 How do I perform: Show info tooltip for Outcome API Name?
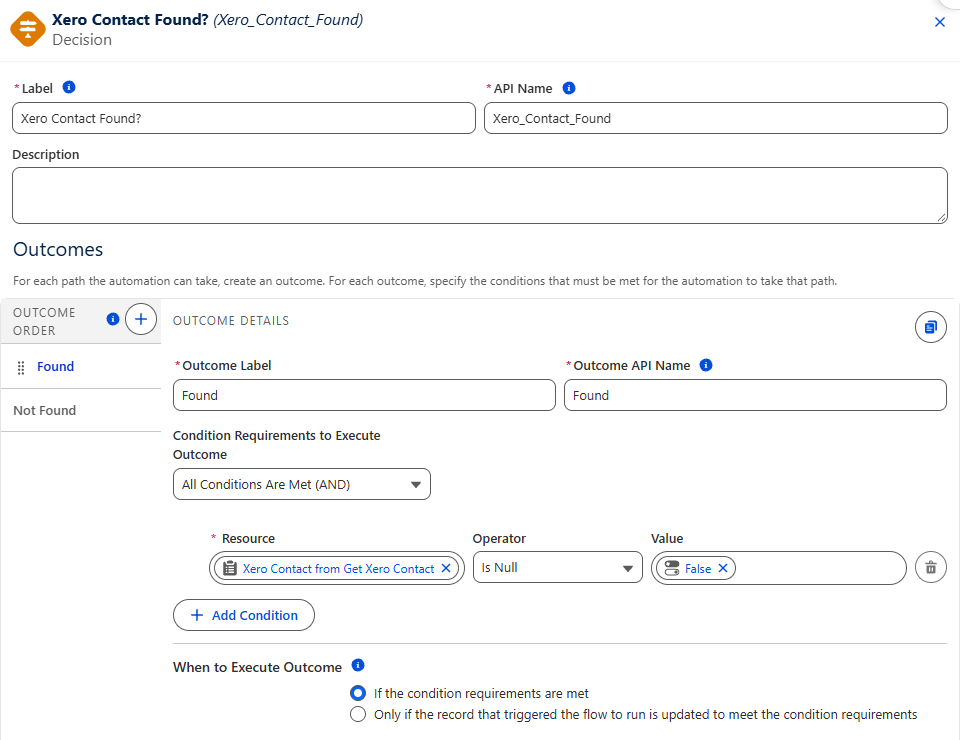(706, 365)
